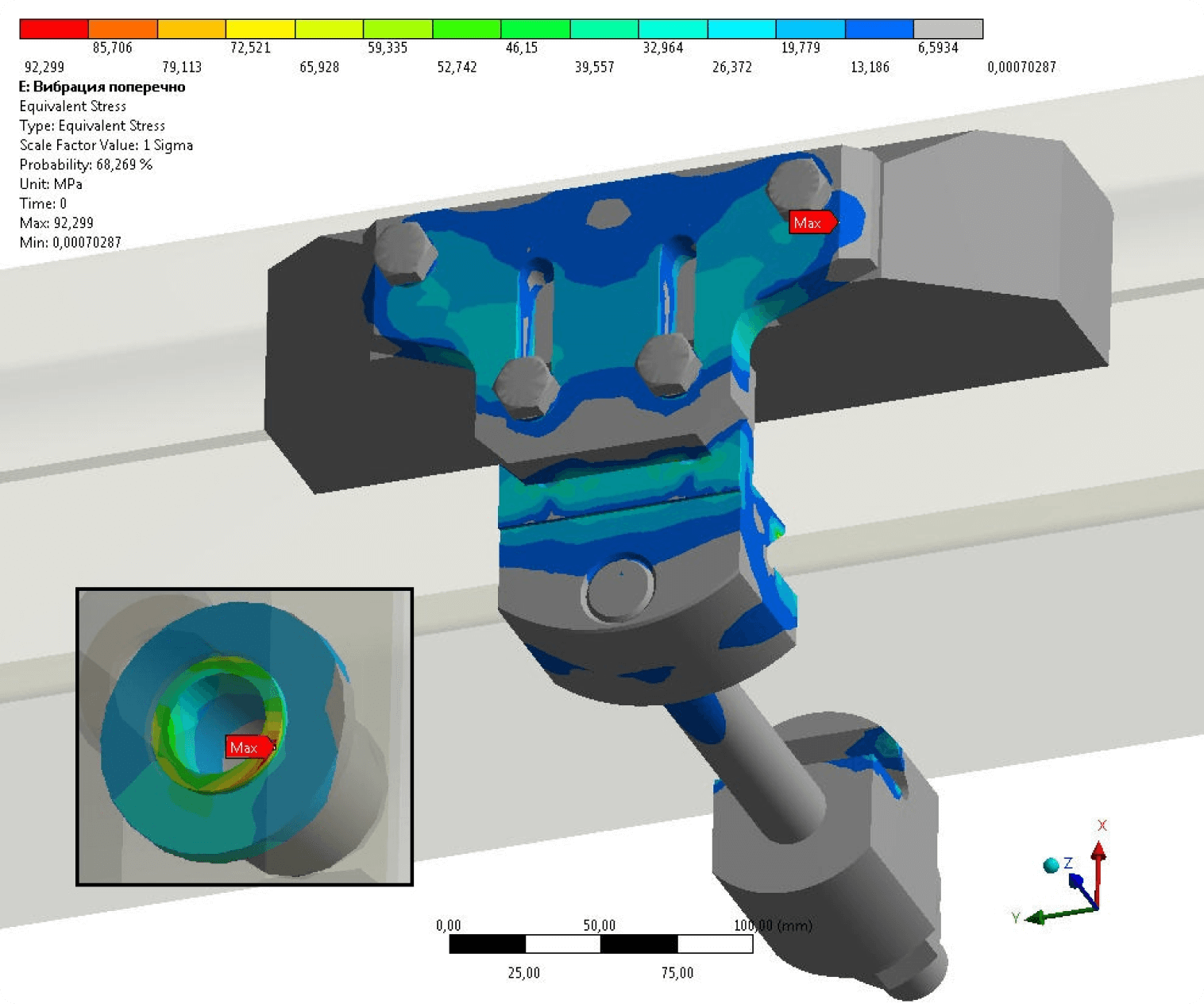Click the 'Min: 0,00070287' legend line
This screenshot has width=1204, height=1004.
(x=71, y=242)
